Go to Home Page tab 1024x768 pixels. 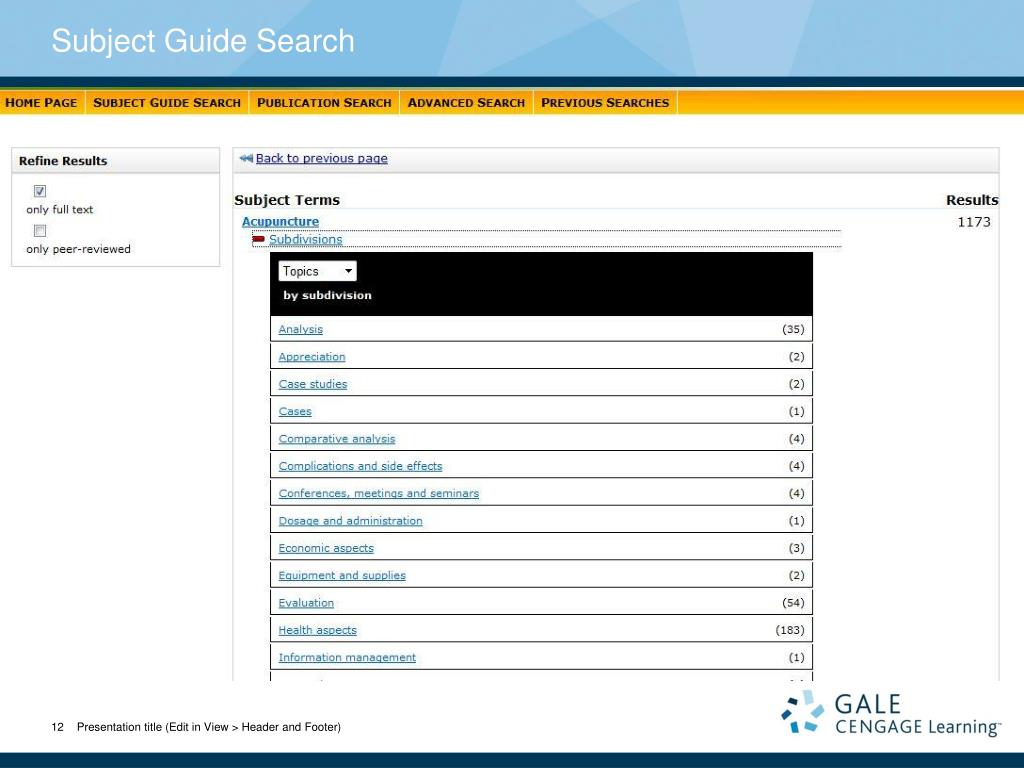41,103
